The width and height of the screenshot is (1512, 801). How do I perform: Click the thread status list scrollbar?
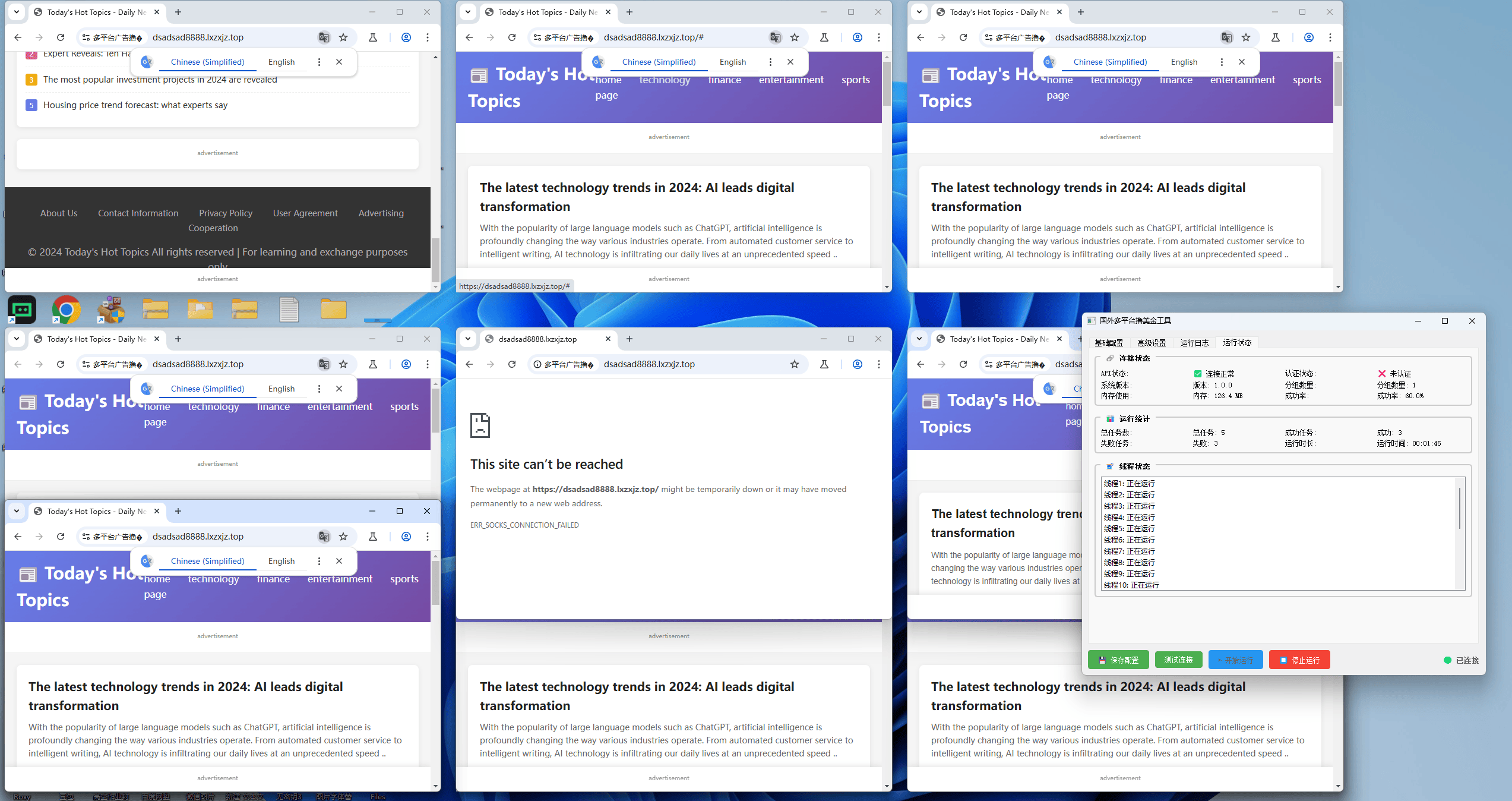coord(1459,509)
